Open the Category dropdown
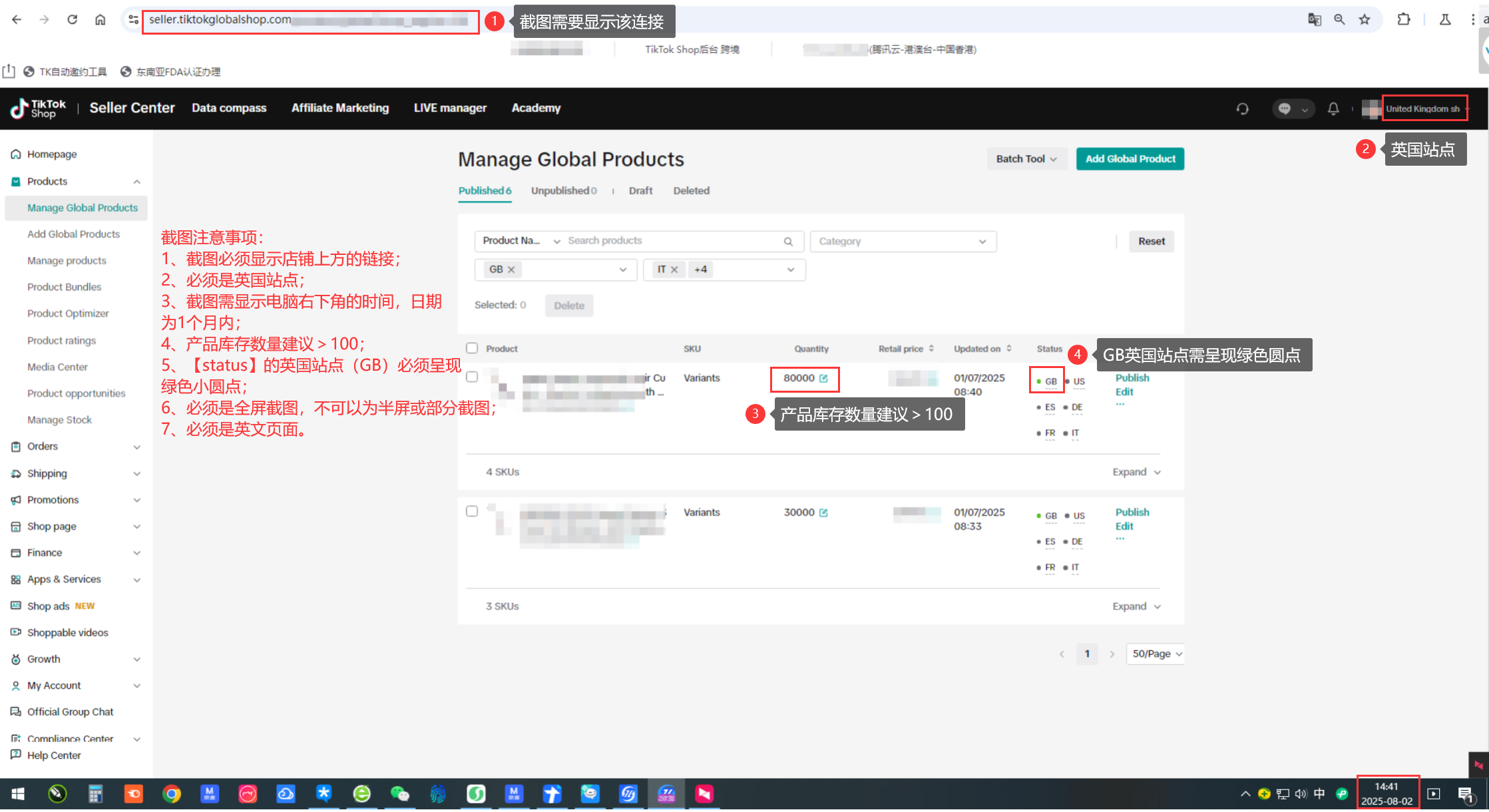This screenshot has width=1489, height=812. click(903, 242)
